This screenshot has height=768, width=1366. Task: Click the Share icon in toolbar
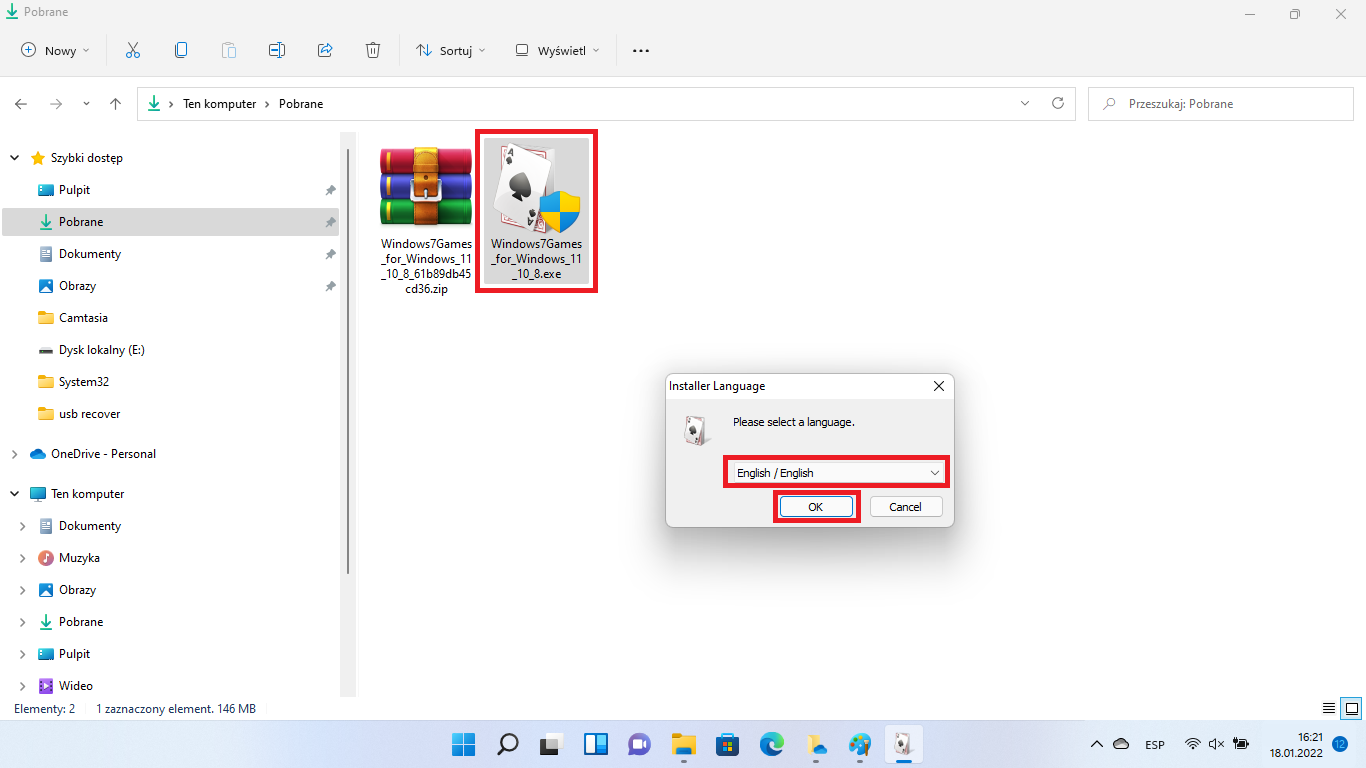tap(325, 50)
